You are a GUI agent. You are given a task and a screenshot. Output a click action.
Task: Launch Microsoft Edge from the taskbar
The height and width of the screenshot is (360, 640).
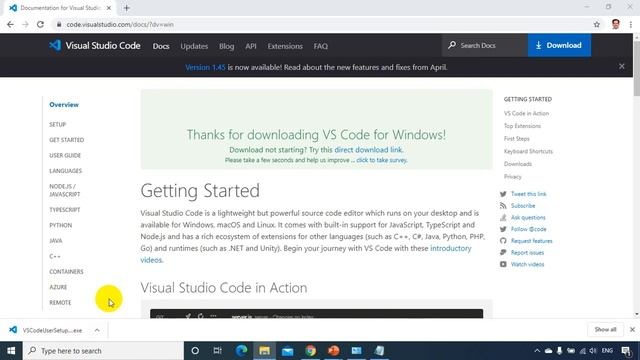[242, 351]
